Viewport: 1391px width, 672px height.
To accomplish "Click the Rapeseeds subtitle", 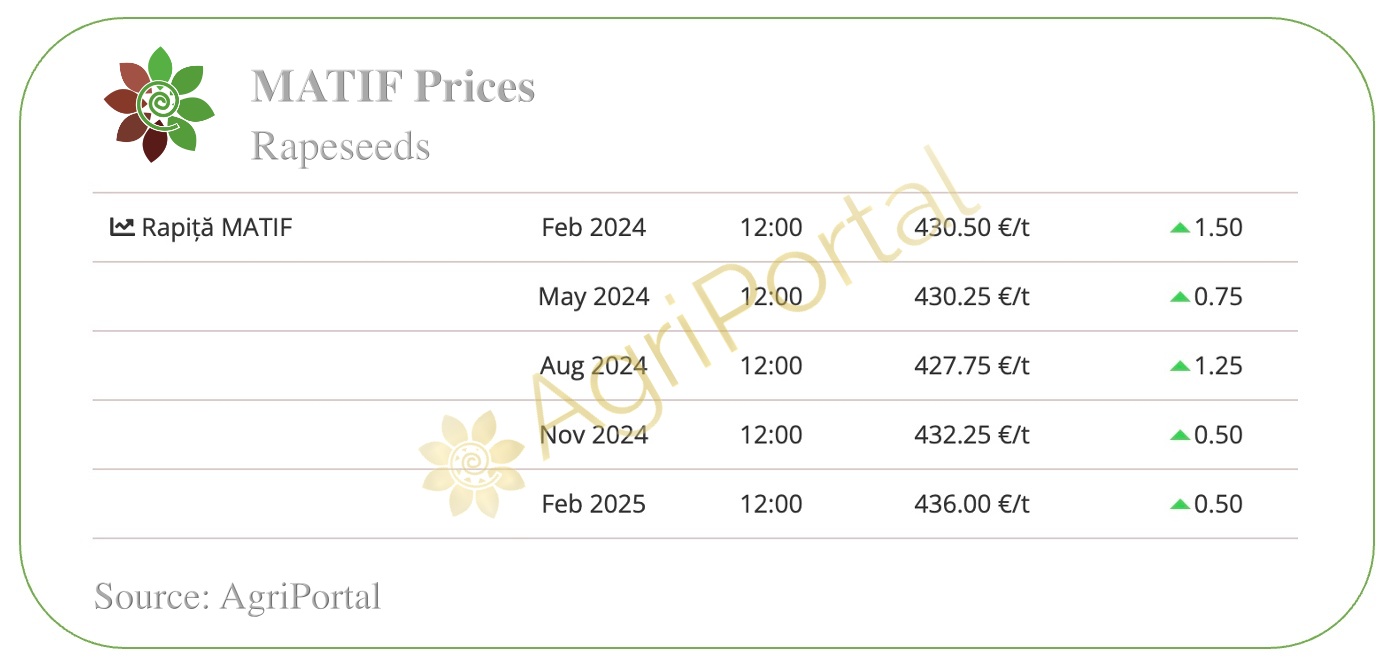I will (x=340, y=146).
